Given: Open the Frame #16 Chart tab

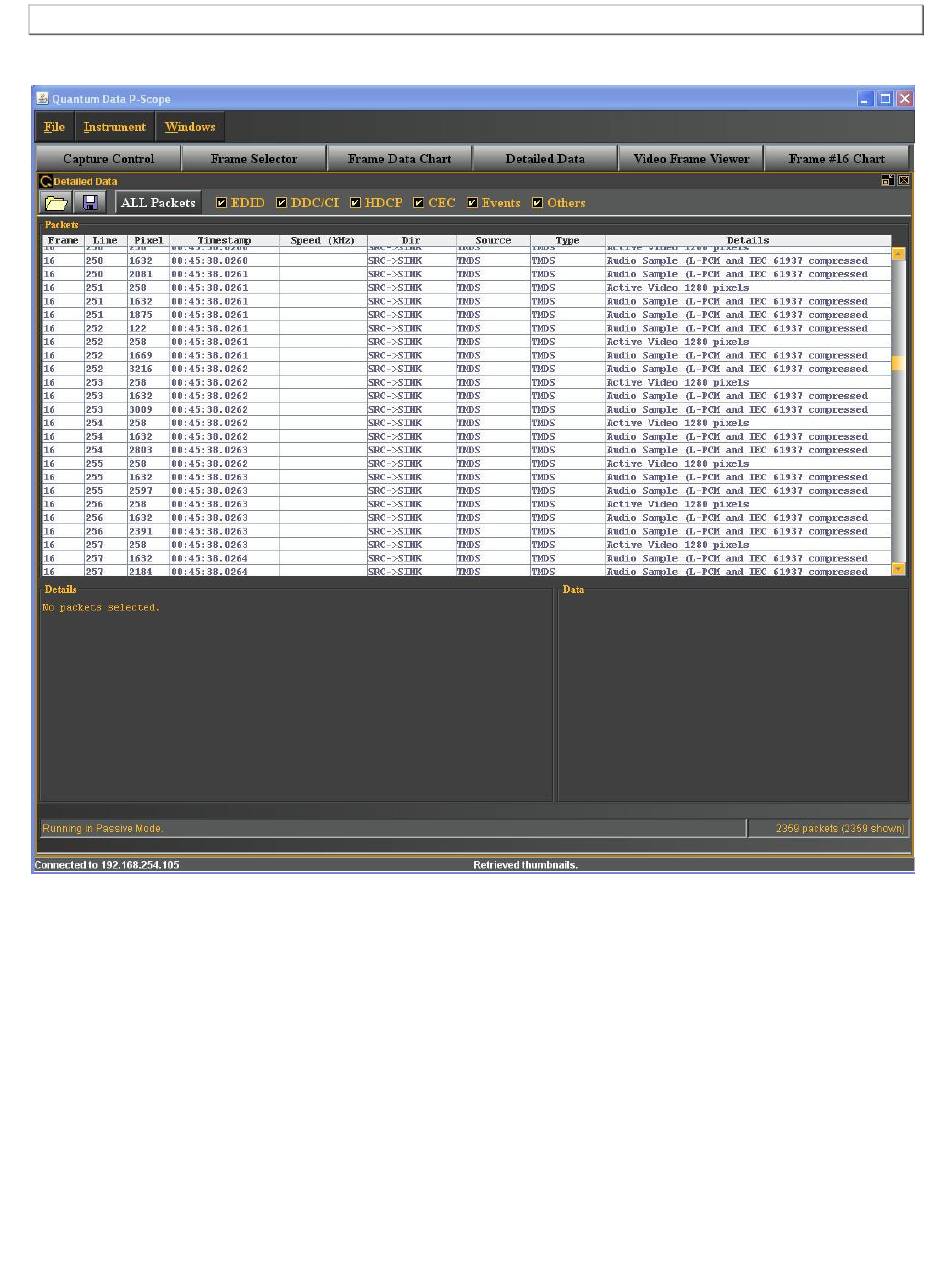Looking at the screenshot, I should (837, 158).
